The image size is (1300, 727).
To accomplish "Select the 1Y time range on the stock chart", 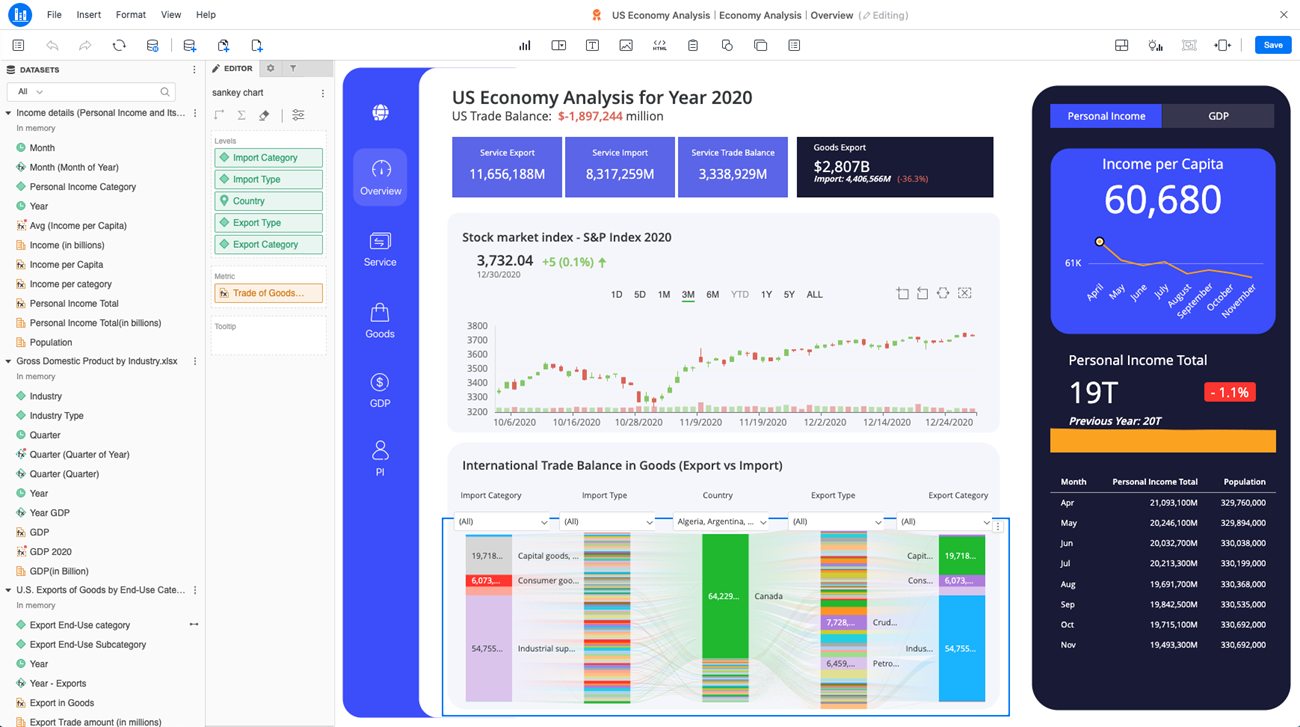I will coord(766,295).
